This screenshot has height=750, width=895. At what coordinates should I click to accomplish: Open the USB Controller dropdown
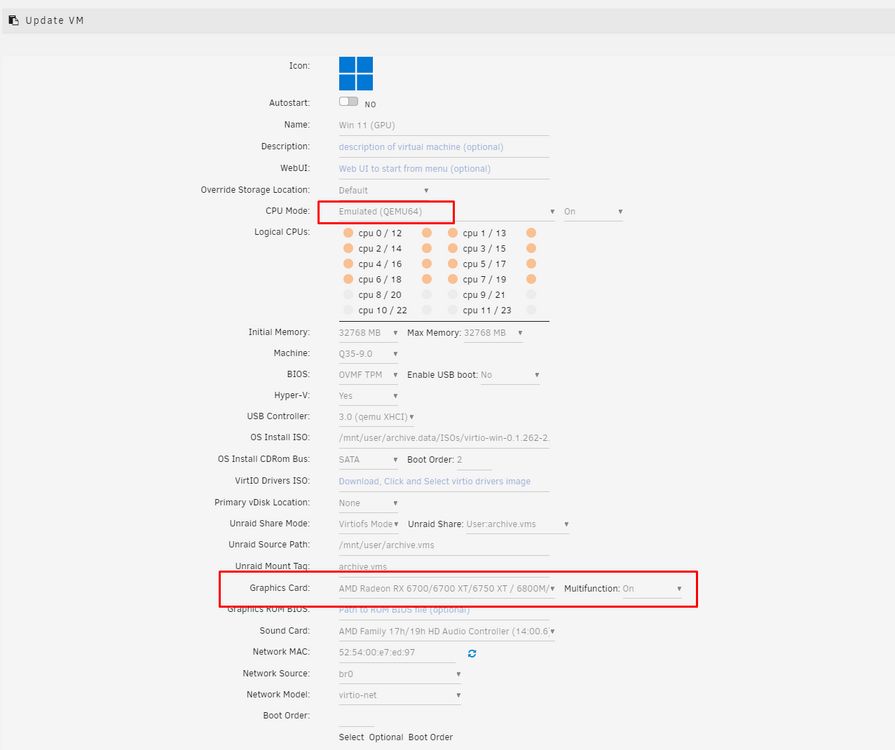pyautogui.click(x=377, y=417)
